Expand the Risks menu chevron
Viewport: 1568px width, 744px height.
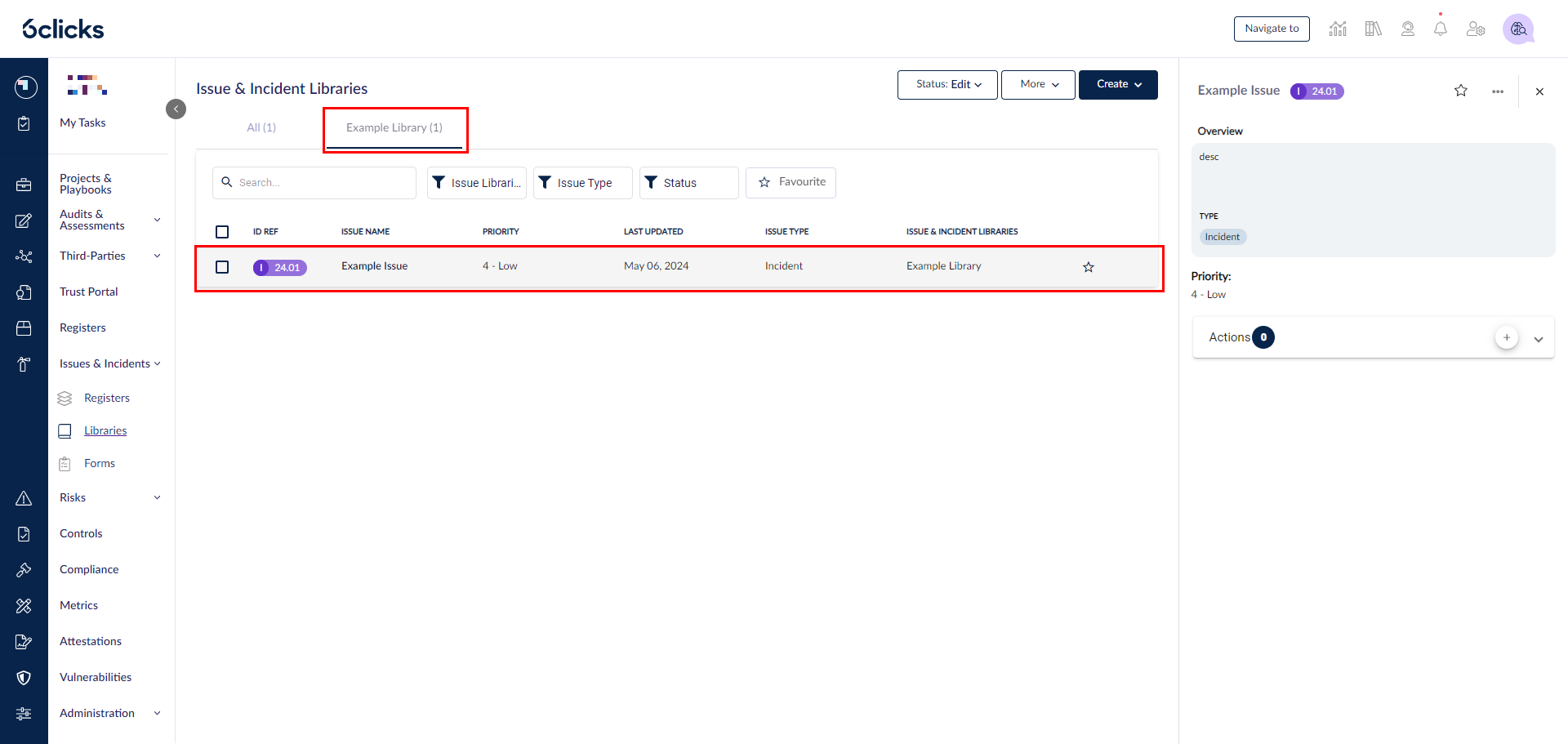click(157, 497)
